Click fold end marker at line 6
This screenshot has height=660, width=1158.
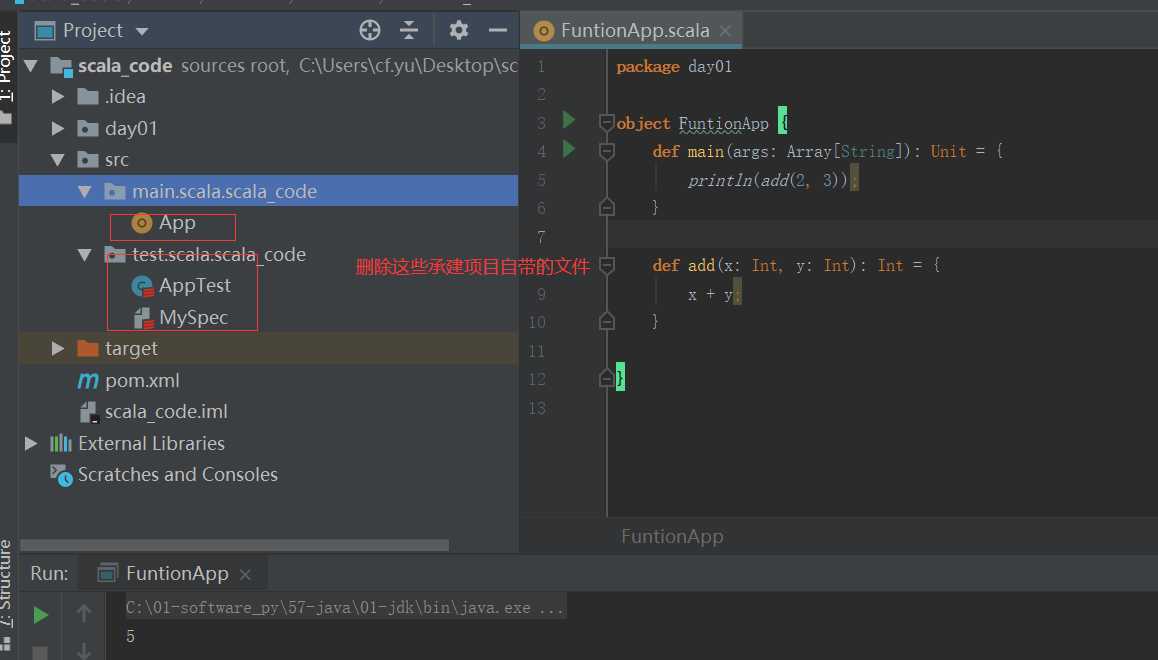coord(606,207)
